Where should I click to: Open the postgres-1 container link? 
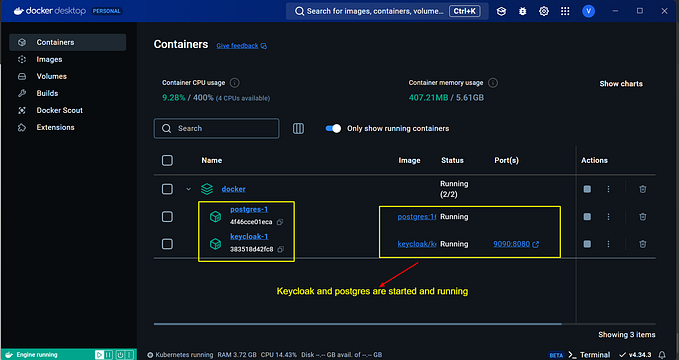click(249, 210)
